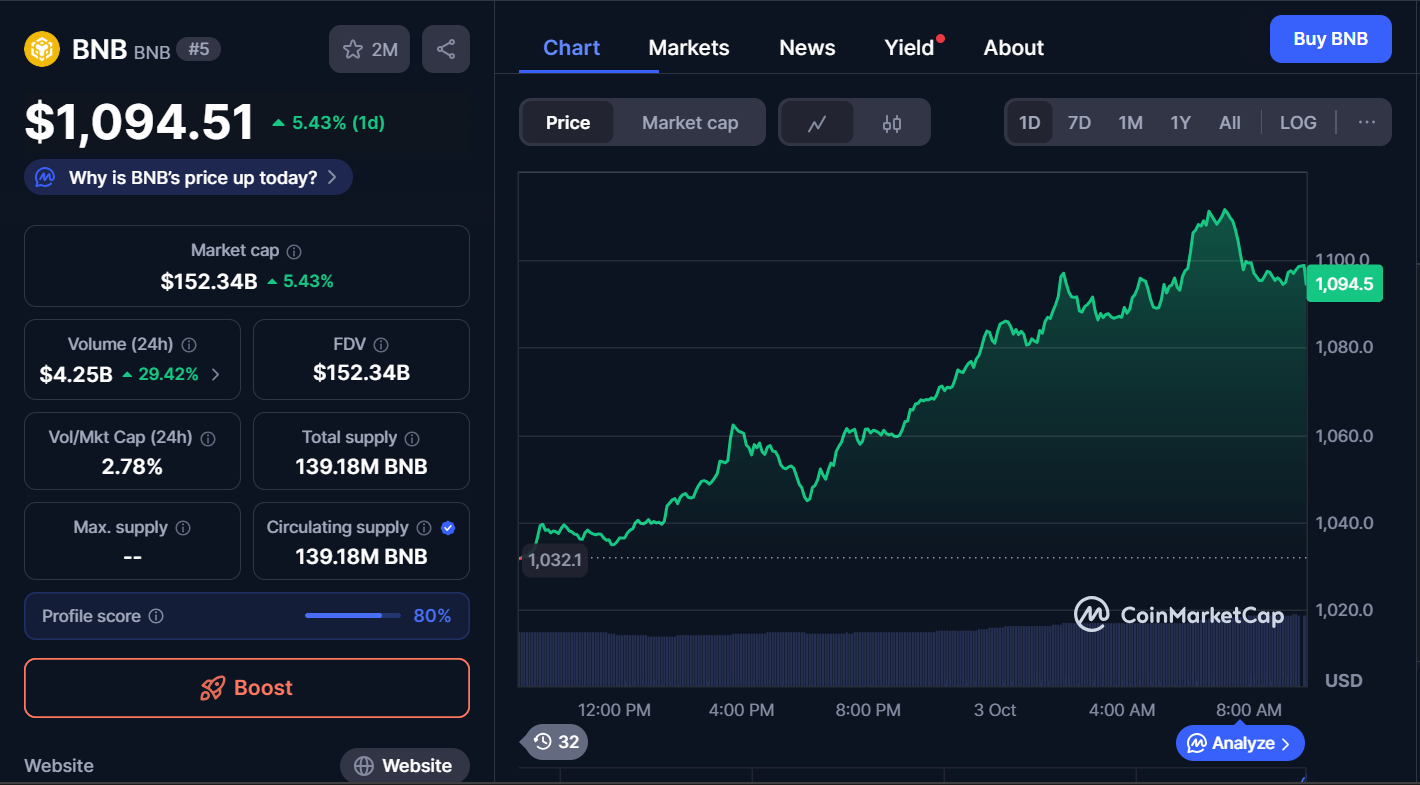Screen dimensions: 1420x785
Task: Click the Market cap info icon
Action: coord(294,252)
